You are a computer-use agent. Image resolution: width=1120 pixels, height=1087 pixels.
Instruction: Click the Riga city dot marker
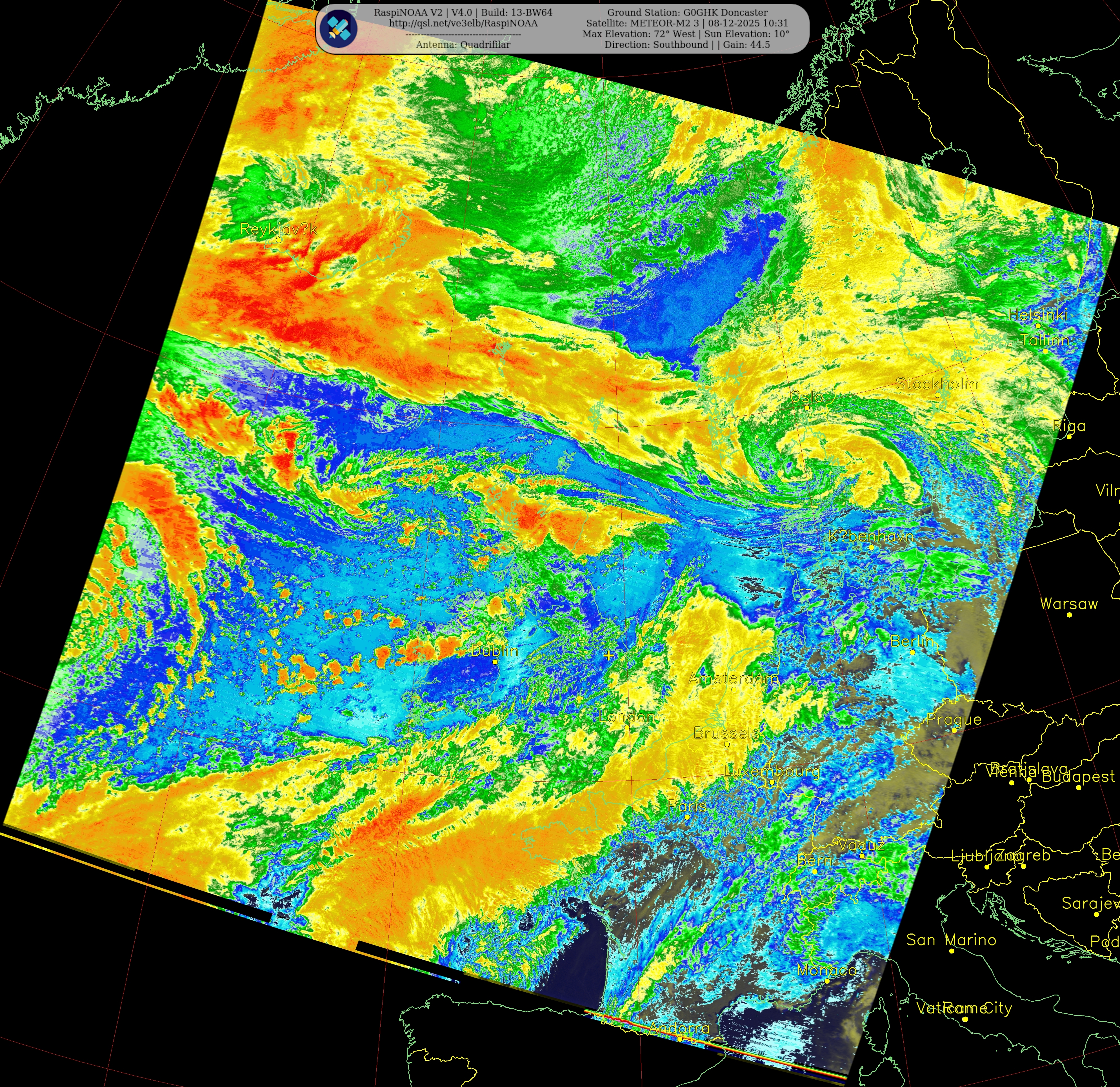coord(1068,437)
